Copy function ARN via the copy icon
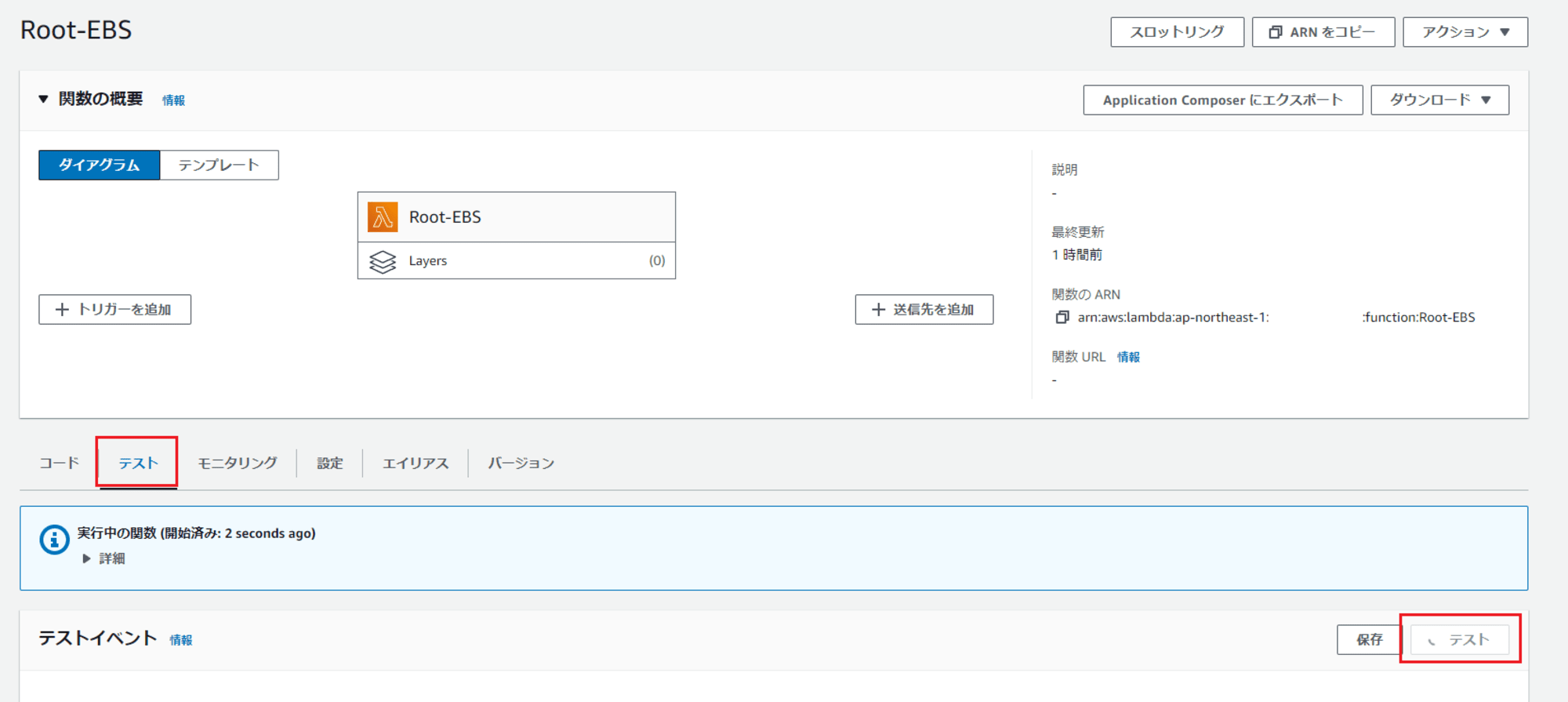Screen dimensions: 1568x702 point(1062,318)
